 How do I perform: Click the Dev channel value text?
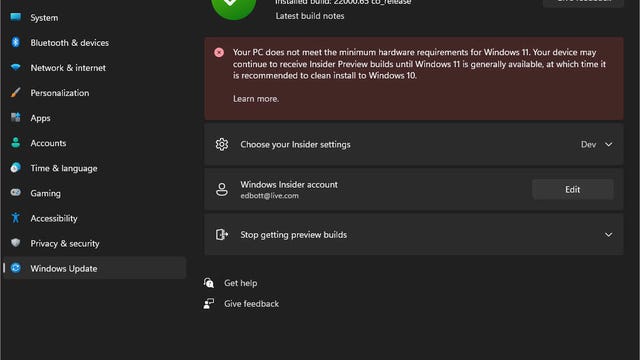(x=588, y=144)
